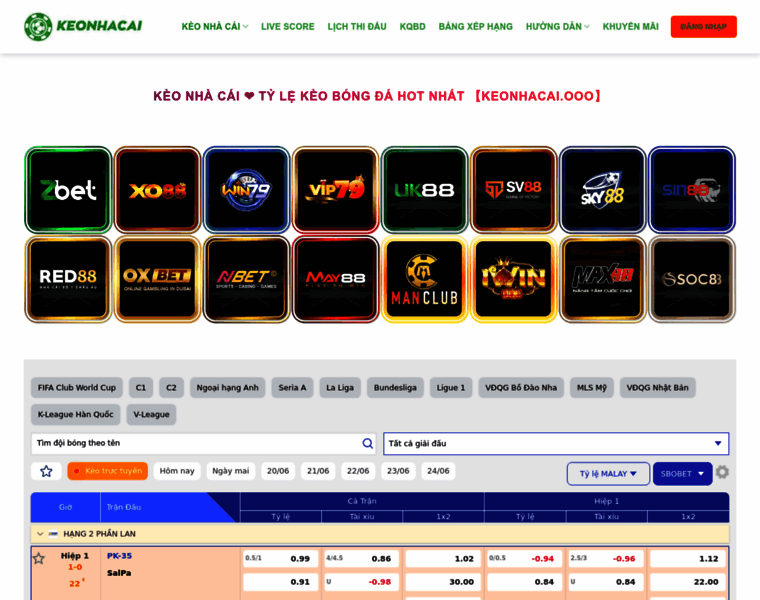The image size is (760, 600).
Task: Open the MAY88 bookmaker tile
Action: point(335,279)
